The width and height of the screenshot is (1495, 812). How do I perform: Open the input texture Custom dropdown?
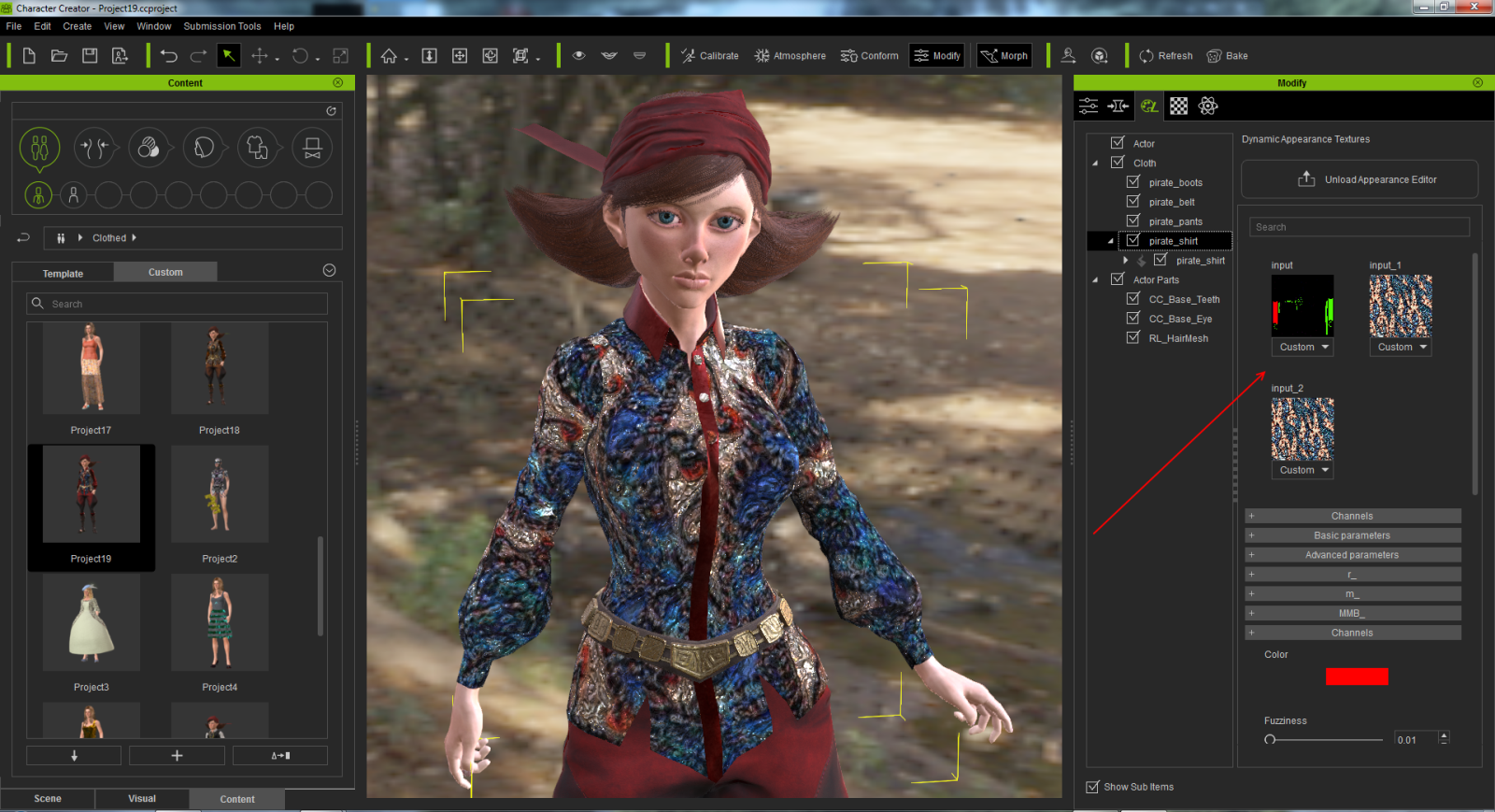point(1303,347)
